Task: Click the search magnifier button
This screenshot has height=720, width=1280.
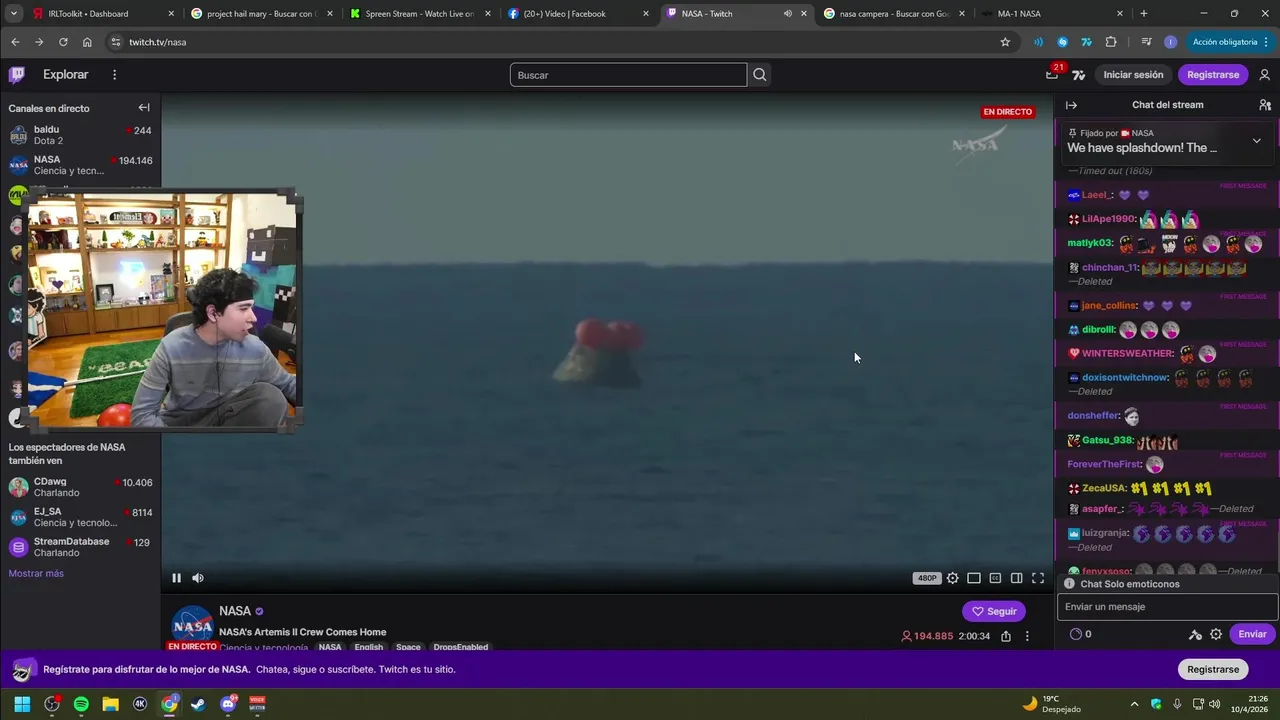Action: point(760,75)
